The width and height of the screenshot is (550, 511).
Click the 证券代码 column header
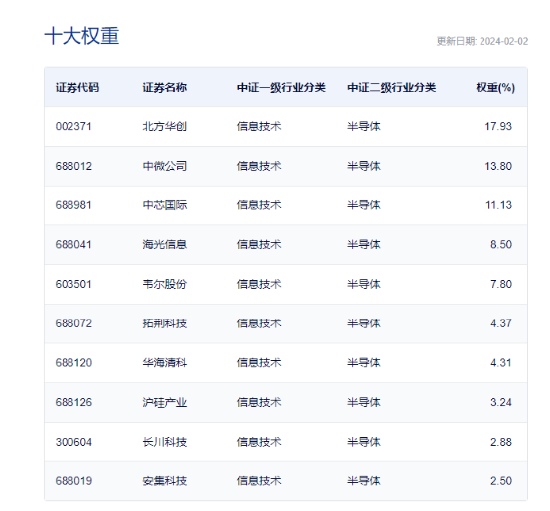point(78,87)
